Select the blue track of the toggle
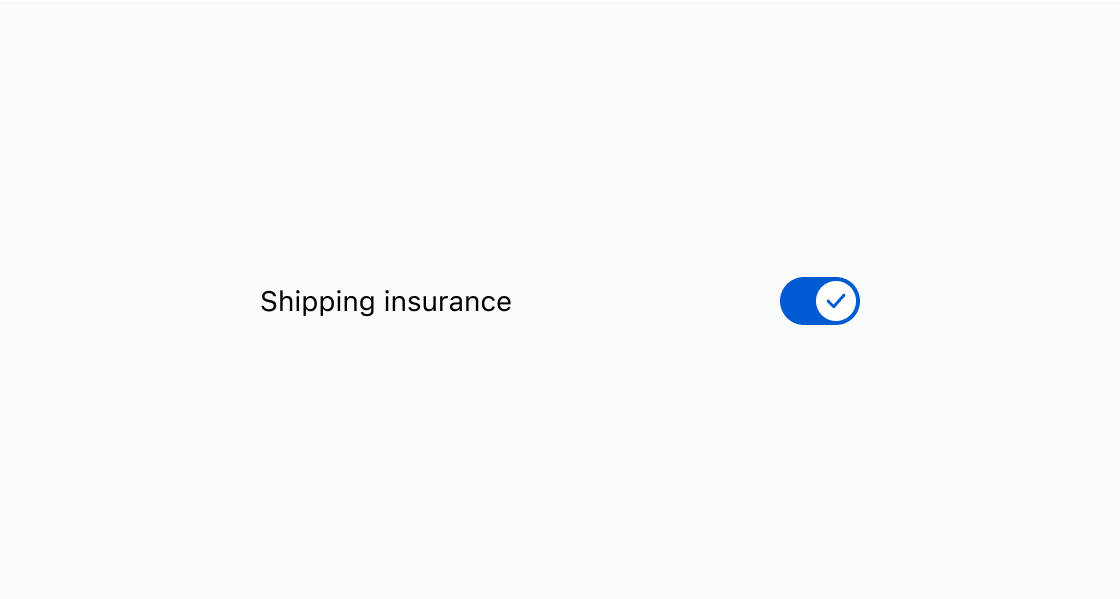 pos(797,301)
